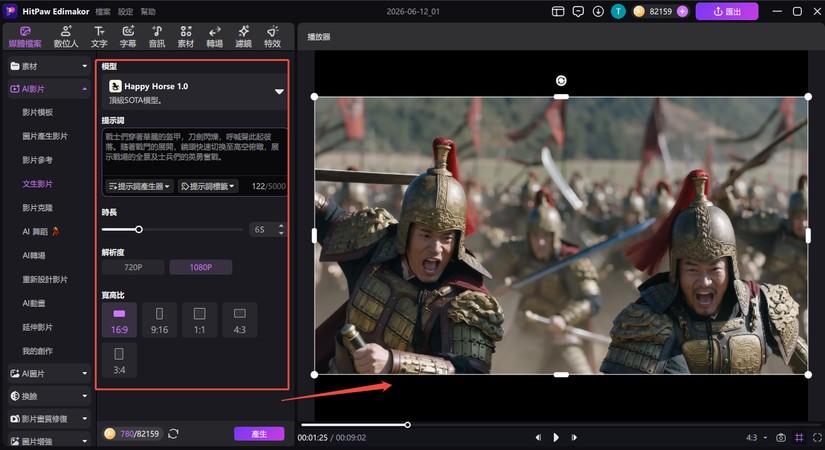
Task: Select 重新設計影片 in the sidebar
Action: (x=45, y=279)
